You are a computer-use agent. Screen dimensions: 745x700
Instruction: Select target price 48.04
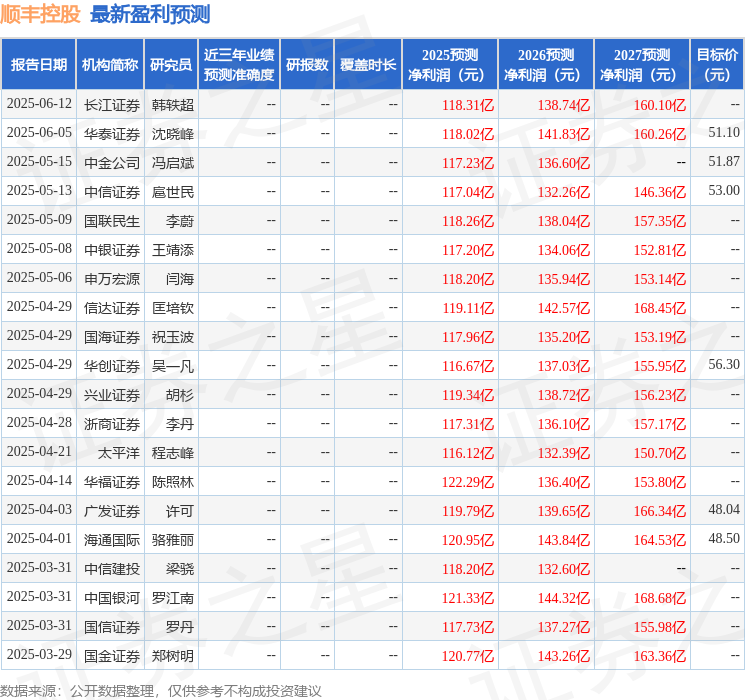pos(724,509)
